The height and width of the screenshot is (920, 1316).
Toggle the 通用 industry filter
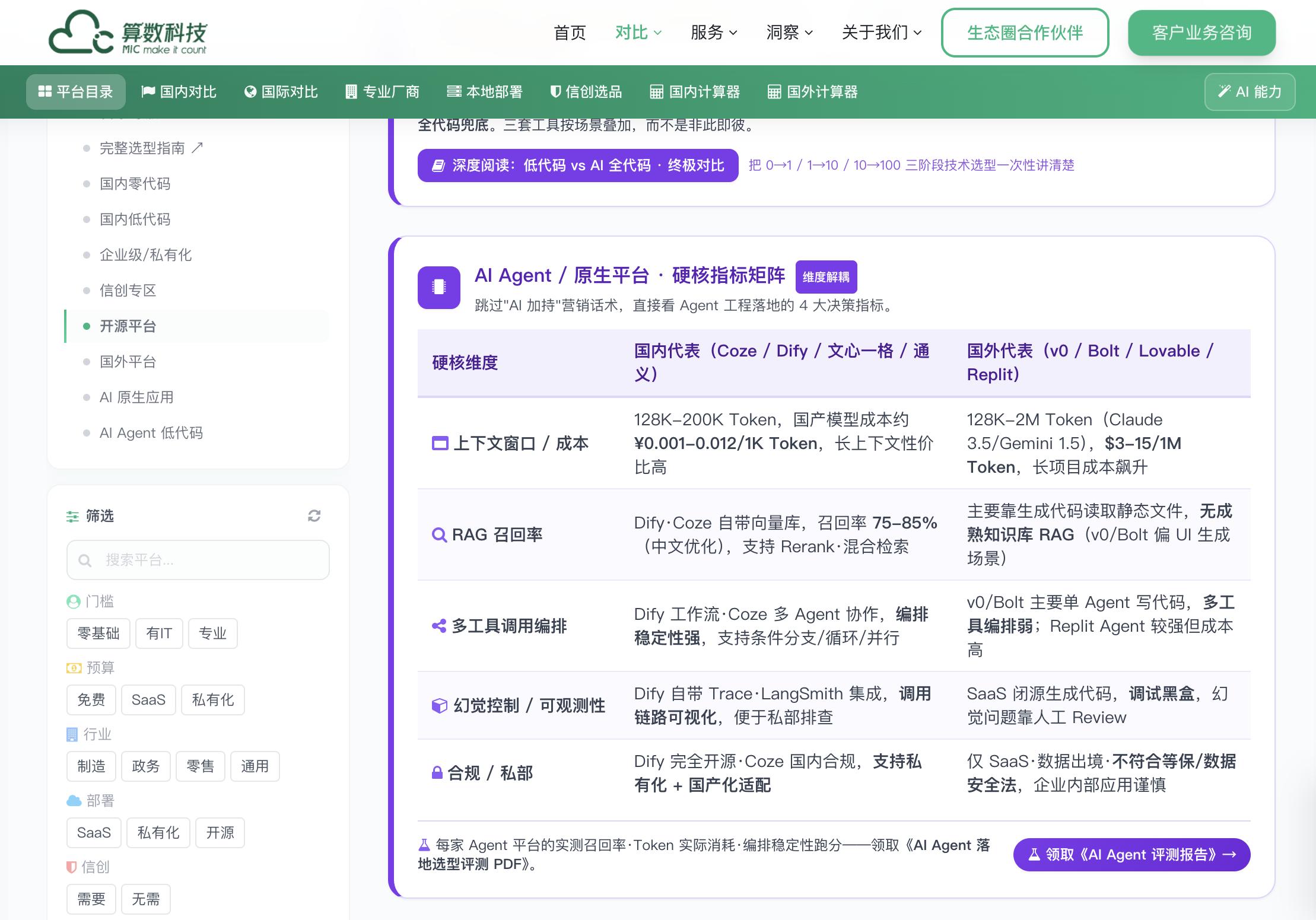coord(255,766)
